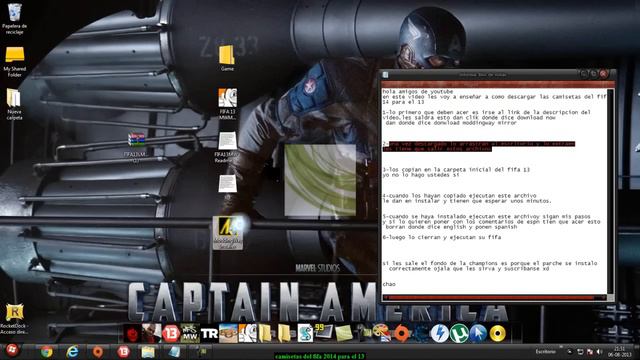Launch Origin from the orange dock icon
Viewport: 640px width, 360px height.
point(401,333)
